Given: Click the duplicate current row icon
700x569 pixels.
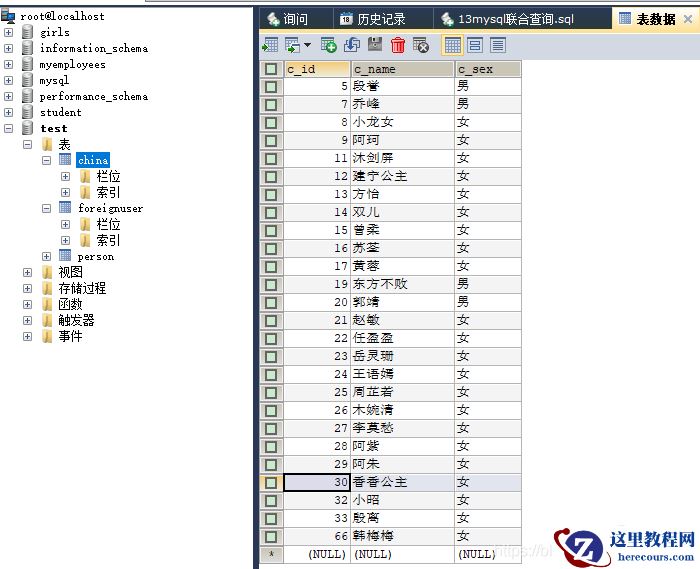Looking at the screenshot, I should (x=352, y=45).
